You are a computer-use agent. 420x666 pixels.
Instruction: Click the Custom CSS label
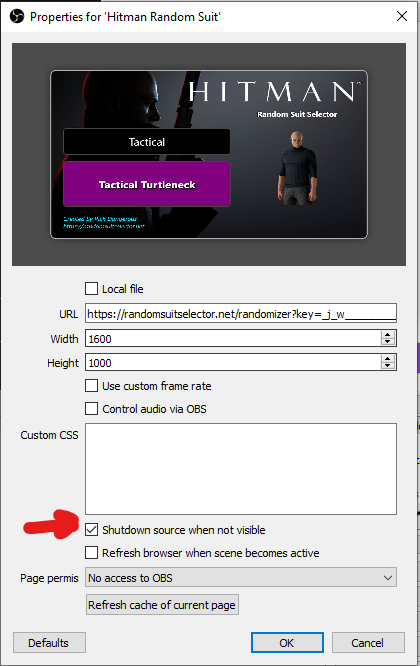tap(49, 435)
